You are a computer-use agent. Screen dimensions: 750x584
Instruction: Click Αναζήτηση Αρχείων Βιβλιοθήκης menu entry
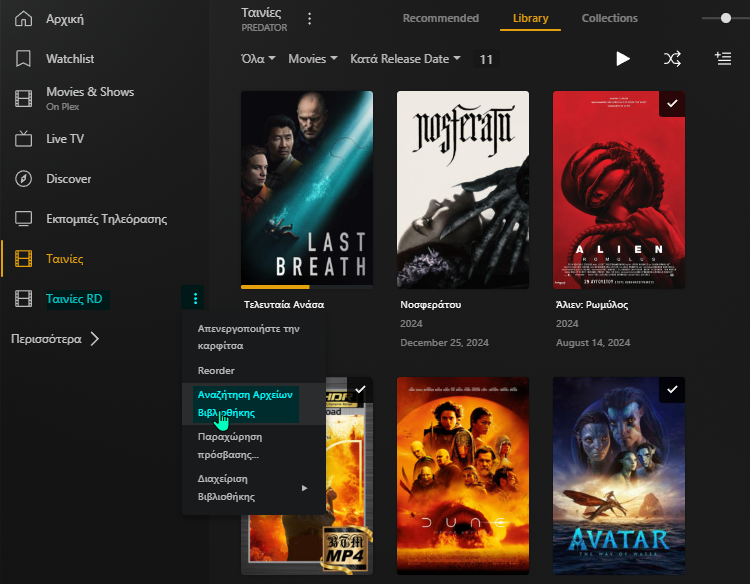click(254, 404)
